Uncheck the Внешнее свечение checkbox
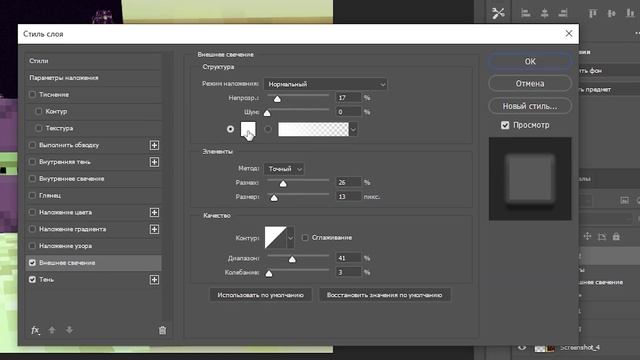Screen dimensions: 640x360 [32, 263]
